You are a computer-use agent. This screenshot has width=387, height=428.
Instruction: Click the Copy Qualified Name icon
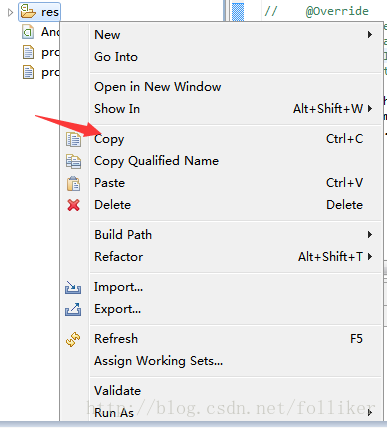coord(73,161)
